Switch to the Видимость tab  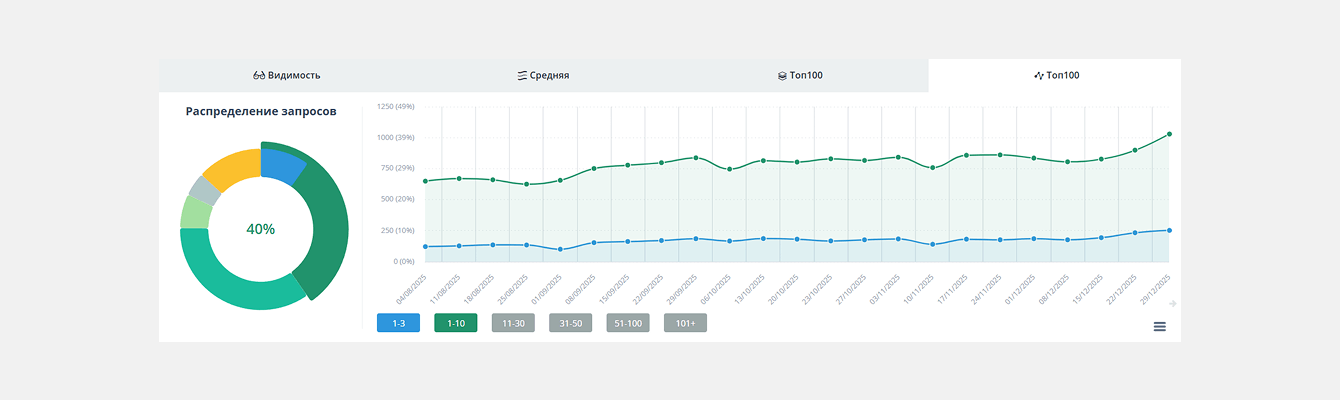tap(287, 75)
